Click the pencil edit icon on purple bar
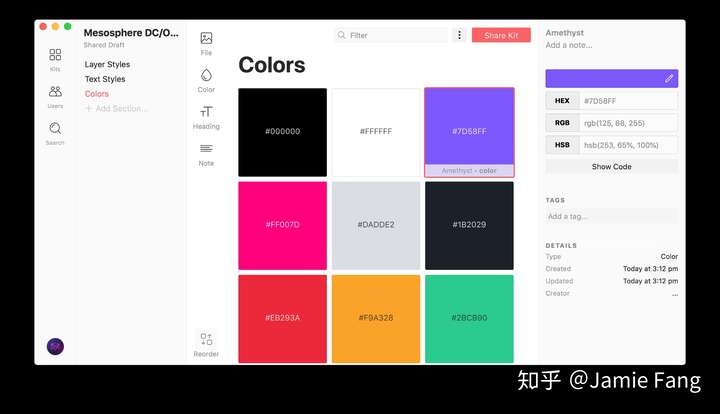This screenshot has height=414, width=720. click(x=669, y=78)
